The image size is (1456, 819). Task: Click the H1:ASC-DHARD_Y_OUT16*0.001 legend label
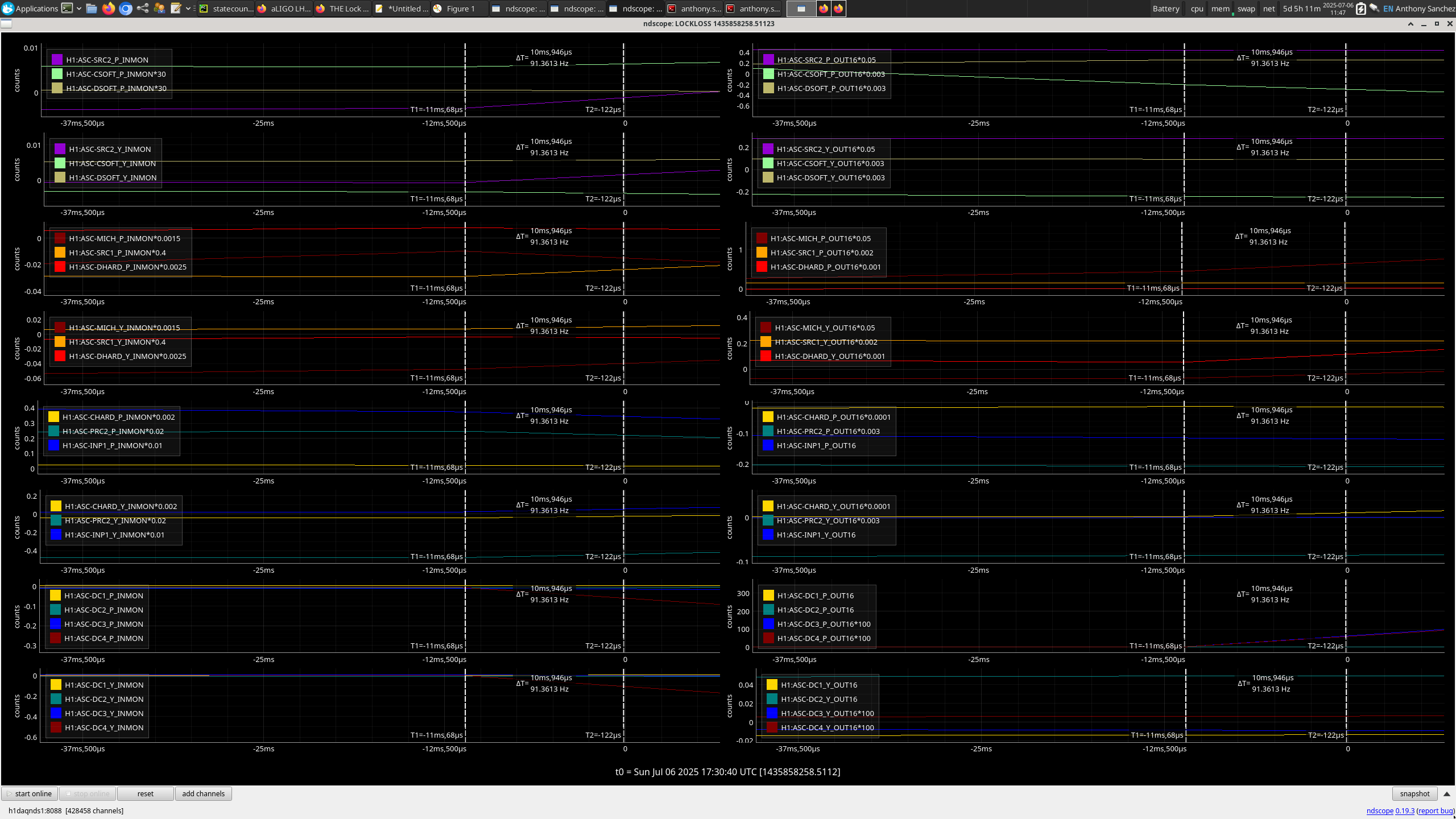point(830,356)
